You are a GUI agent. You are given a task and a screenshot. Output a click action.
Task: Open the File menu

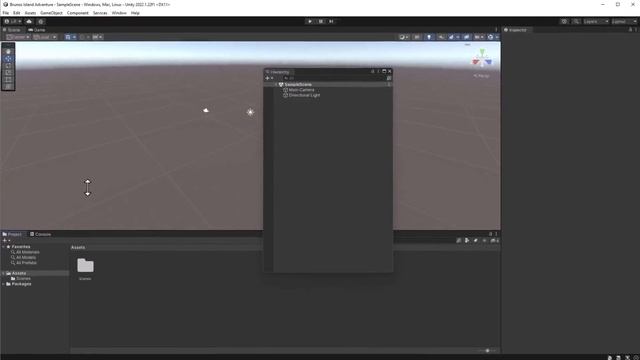6,13
